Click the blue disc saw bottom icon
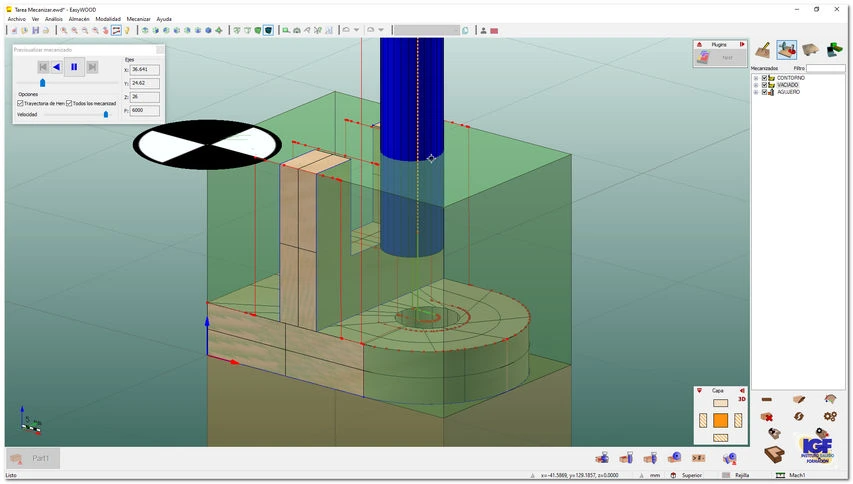The width and height of the screenshot is (853, 484). [x=675, y=458]
